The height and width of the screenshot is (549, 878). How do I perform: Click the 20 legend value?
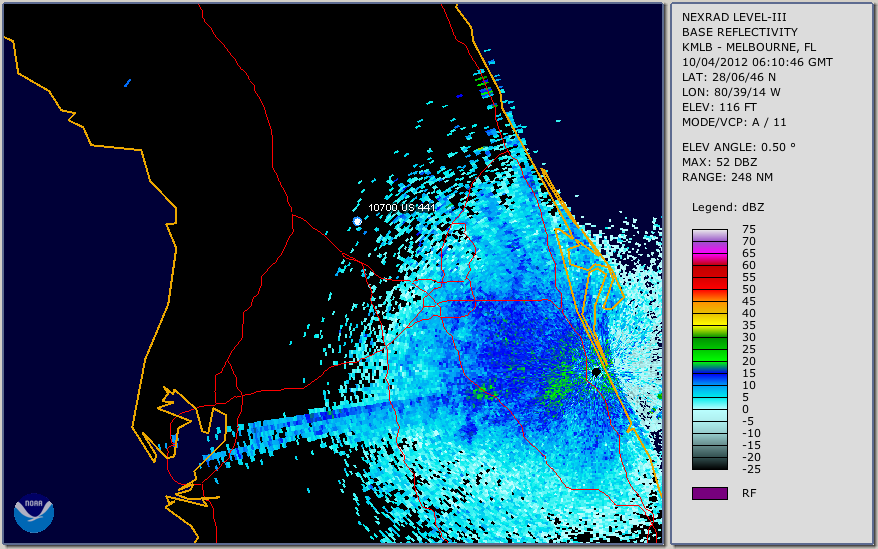[x=749, y=361]
